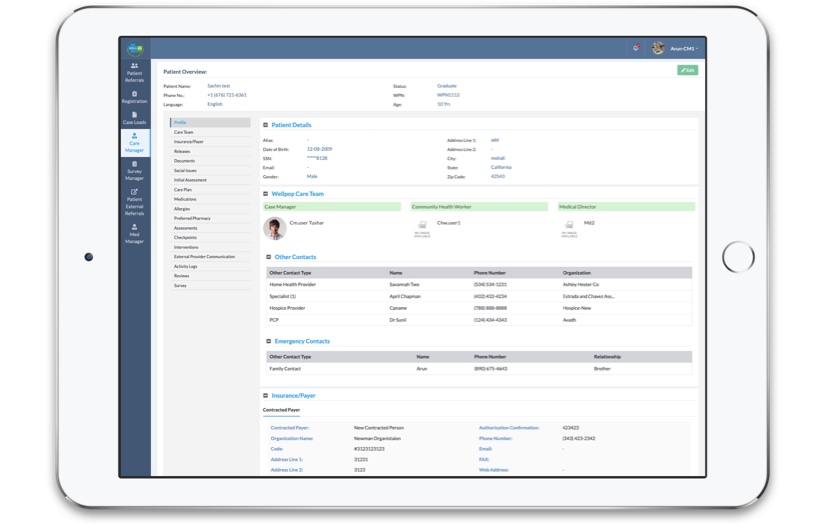
Task: Open the Activity Logs menu item
Action: 210,266
